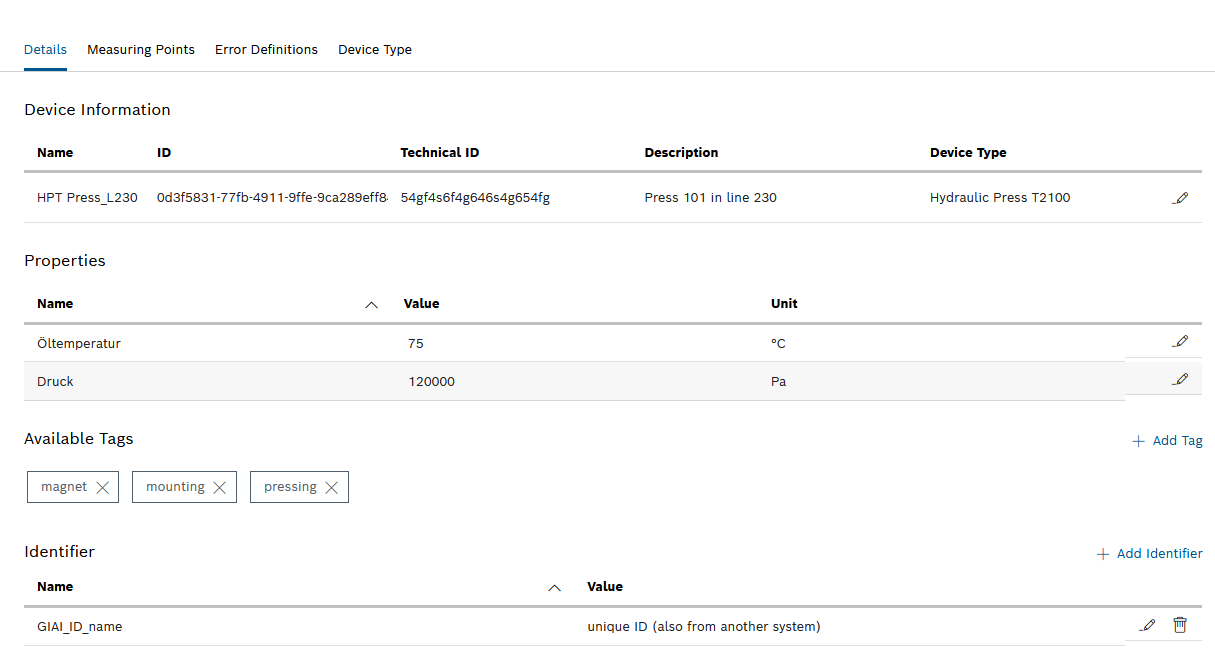Click the pencil icon for Öltemperatur property
This screenshot has height=659, width=1215.
pos(1181,341)
